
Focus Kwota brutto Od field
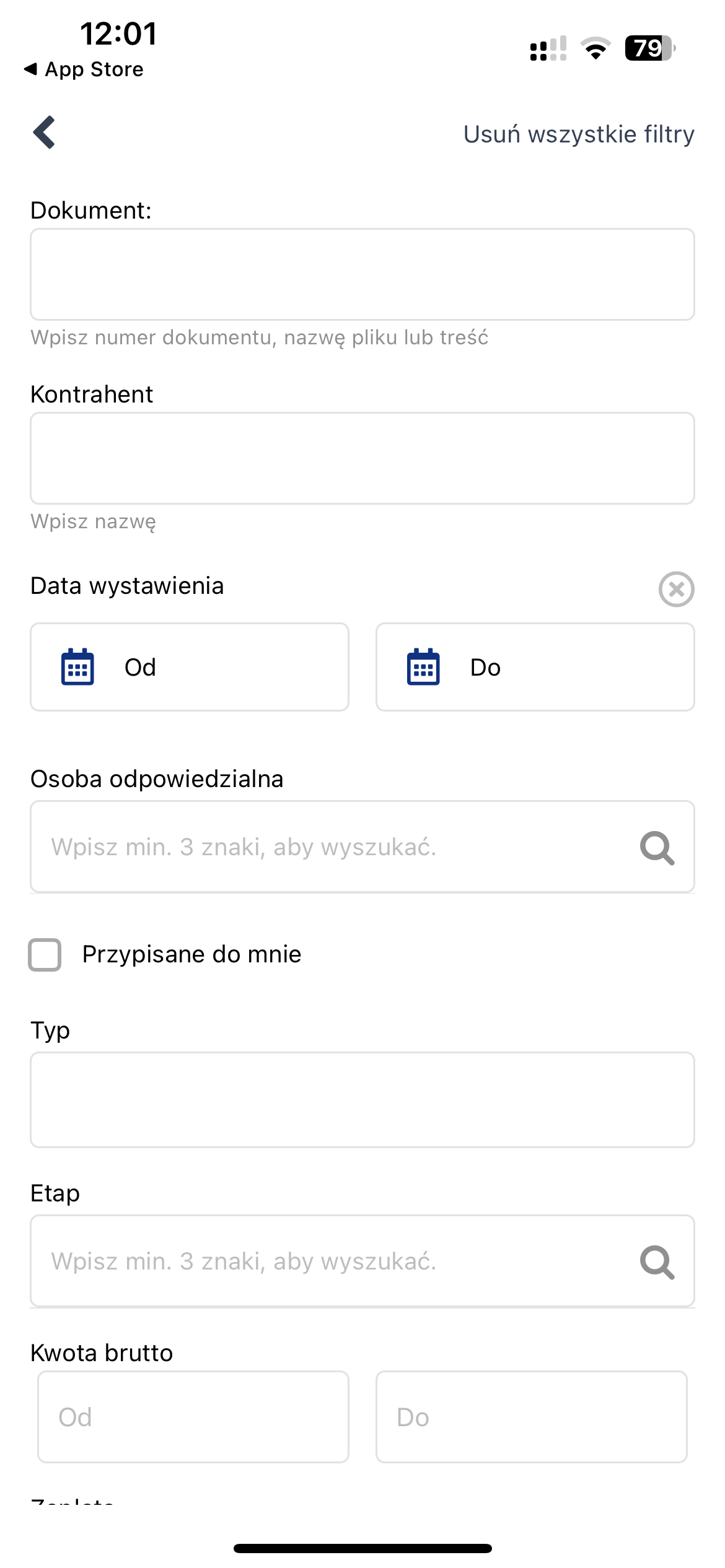pos(193,1417)
